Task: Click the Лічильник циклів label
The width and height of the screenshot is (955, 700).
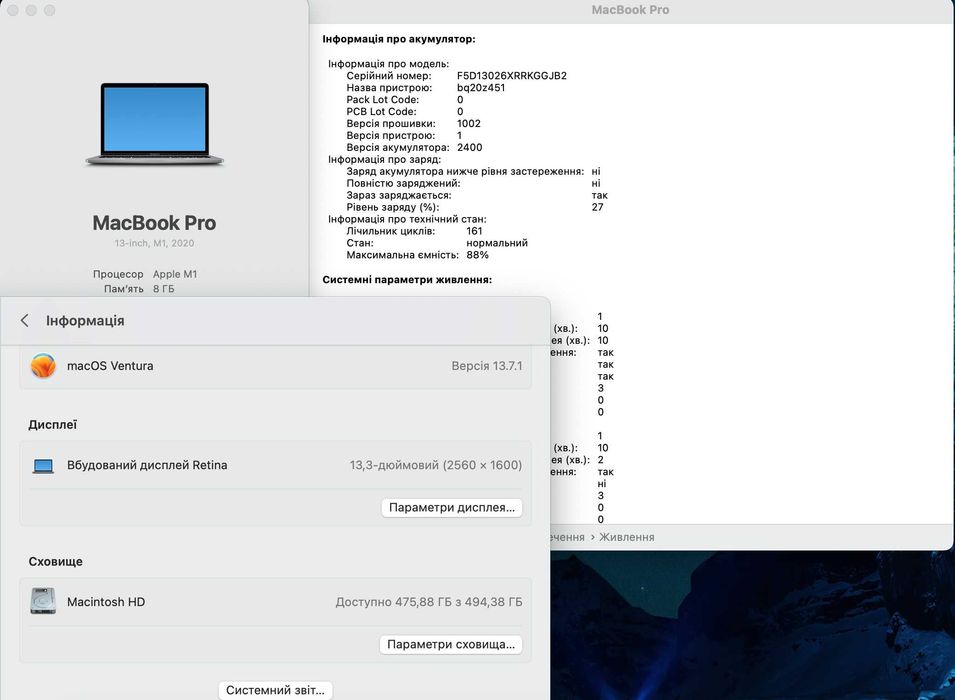Action: click(x=391, y=231)
